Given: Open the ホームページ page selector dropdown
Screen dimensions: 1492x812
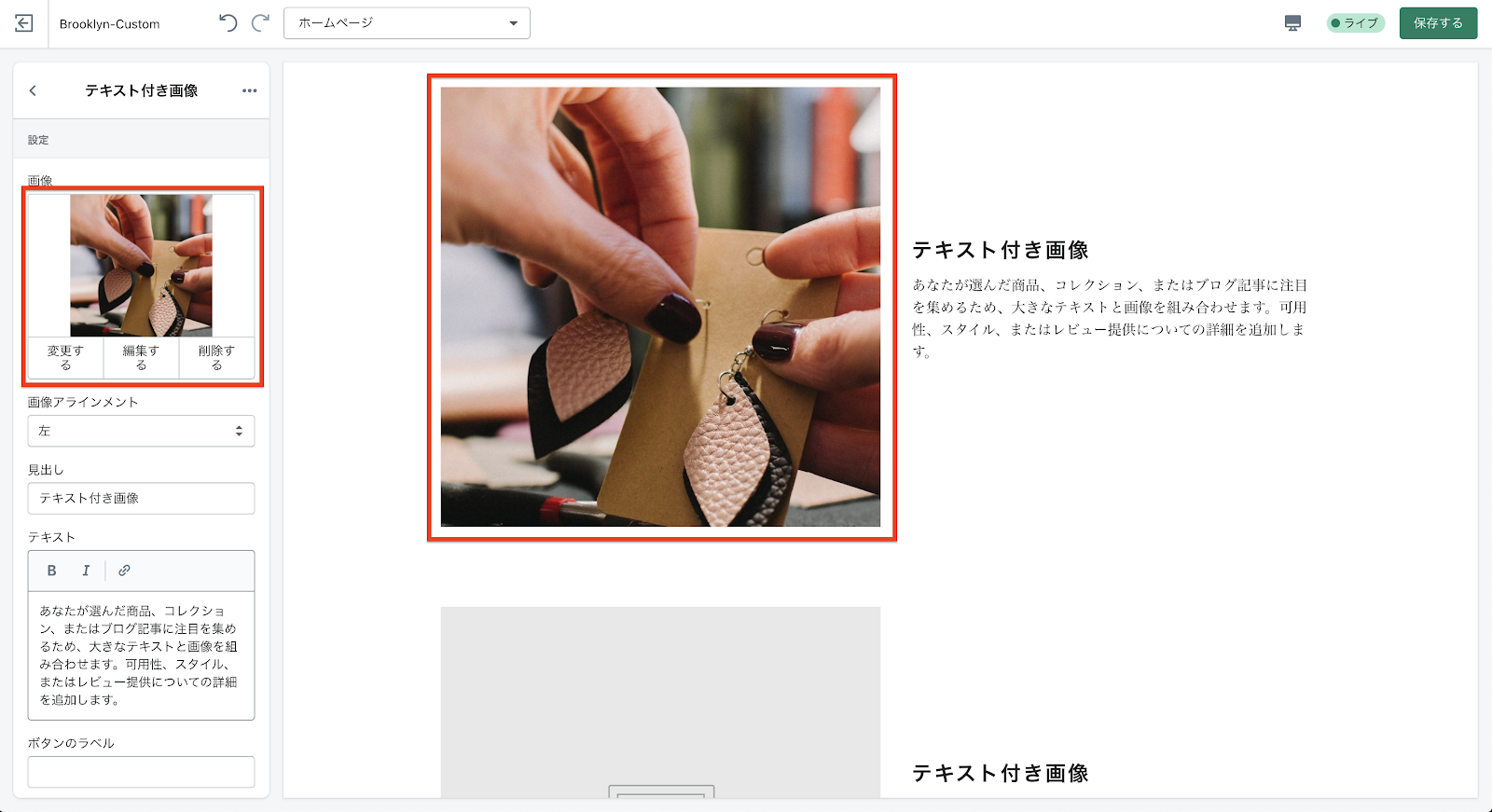Looking at the screenshot, I should point(407,23).
